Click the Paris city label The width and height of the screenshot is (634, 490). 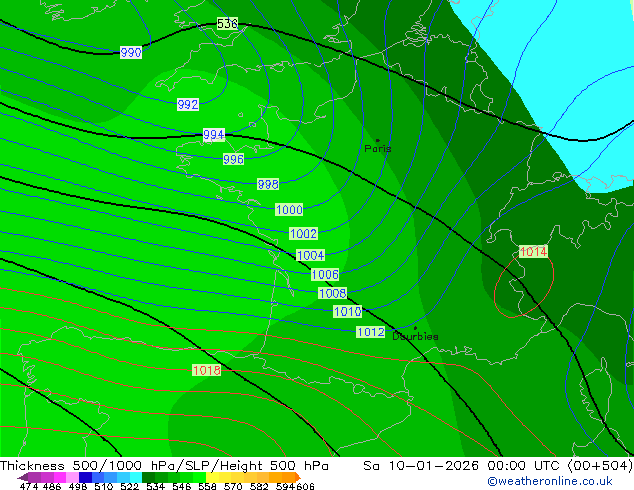tap(378, 149)
